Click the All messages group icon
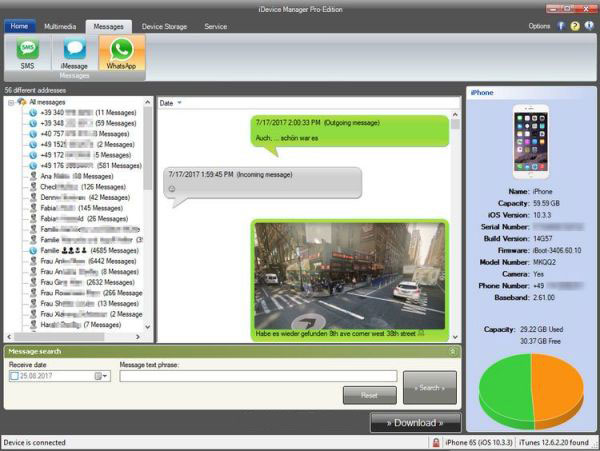Image resolution: width=600 pixels, height=451 pixels. 22,102
